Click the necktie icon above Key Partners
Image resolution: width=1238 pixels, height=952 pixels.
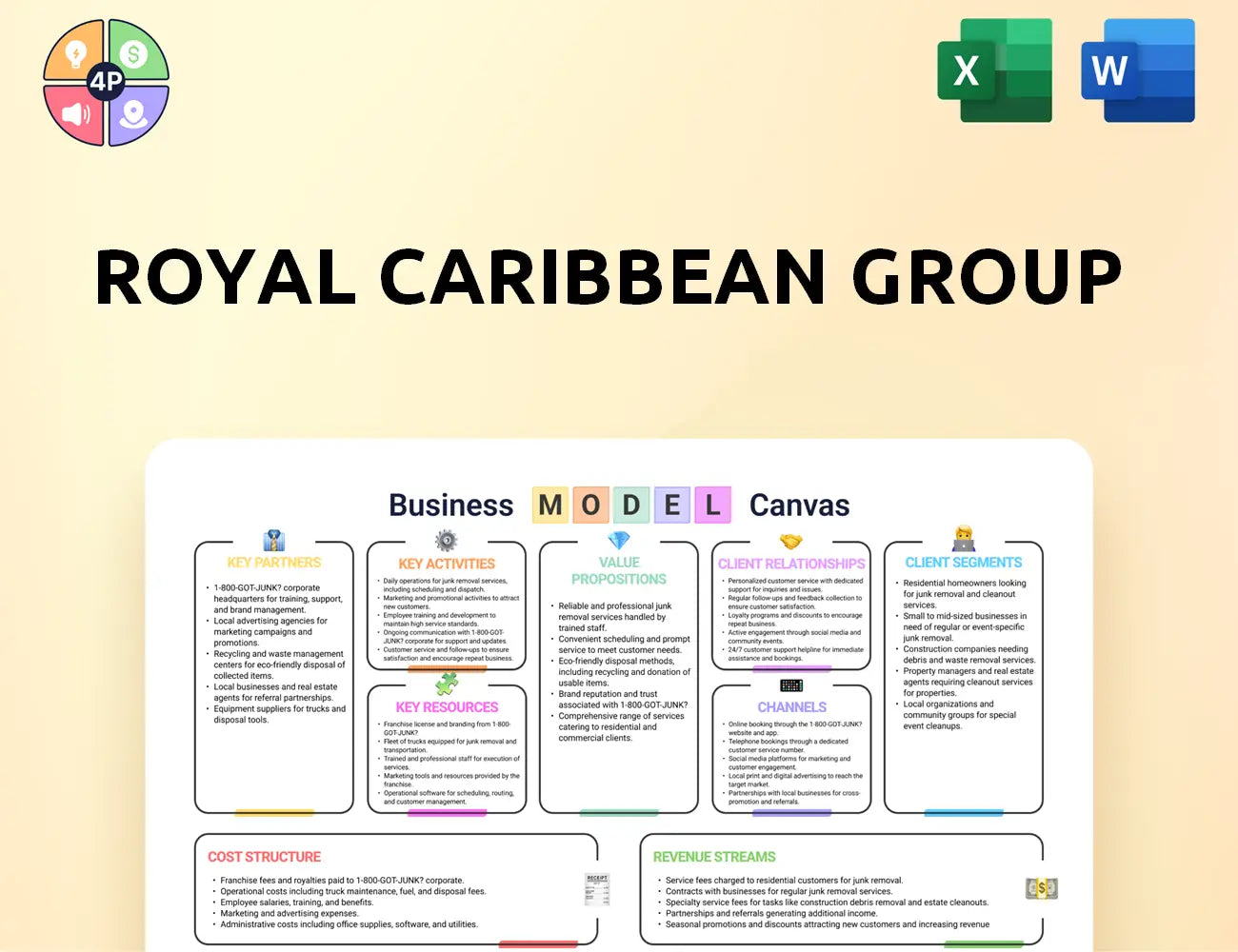(x=274, y=541)
